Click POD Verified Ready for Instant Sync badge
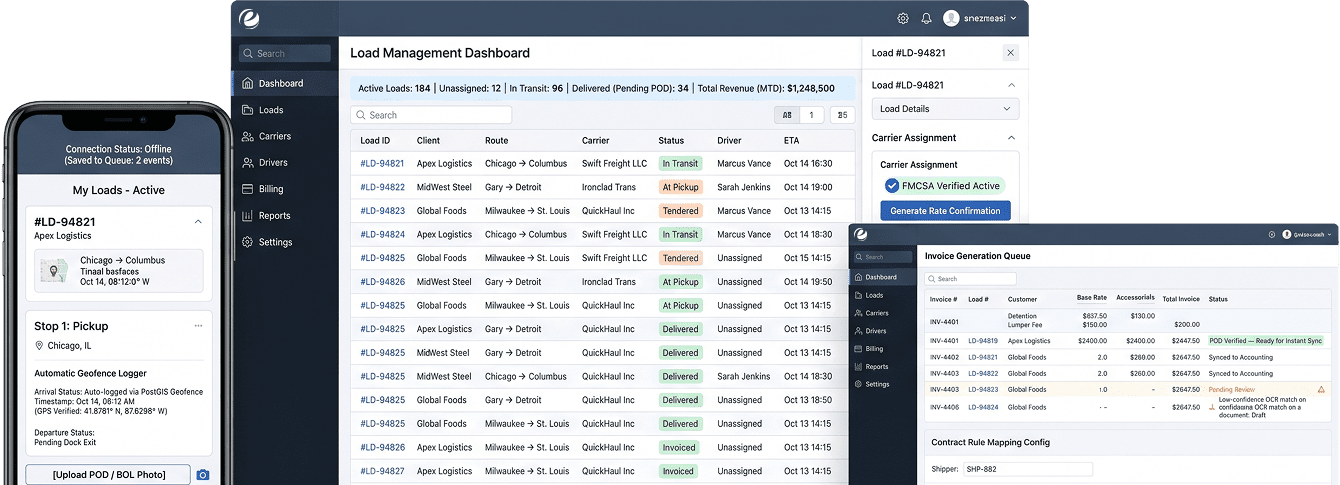 tap(1266, 341)
